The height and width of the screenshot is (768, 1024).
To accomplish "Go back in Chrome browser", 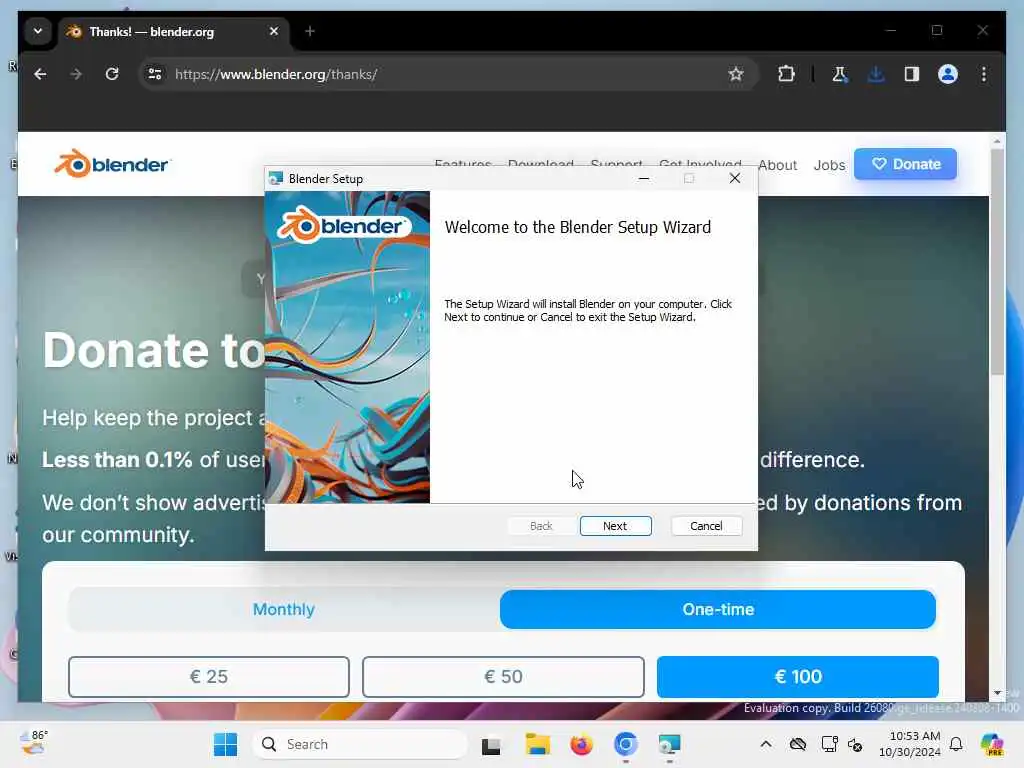I will 40,74.
